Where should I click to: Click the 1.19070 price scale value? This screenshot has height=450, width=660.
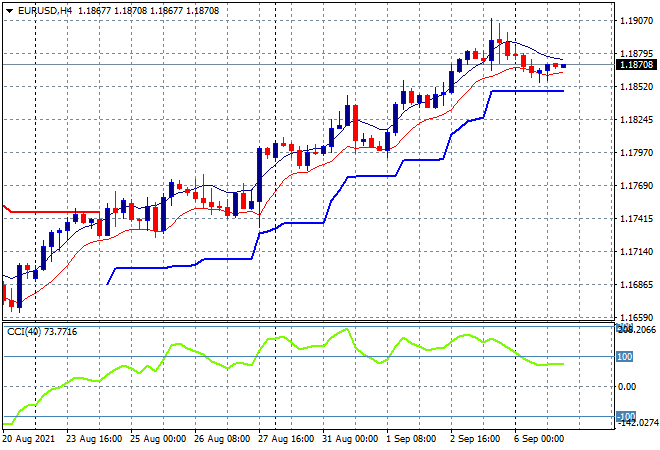click(x=636, y=21)
